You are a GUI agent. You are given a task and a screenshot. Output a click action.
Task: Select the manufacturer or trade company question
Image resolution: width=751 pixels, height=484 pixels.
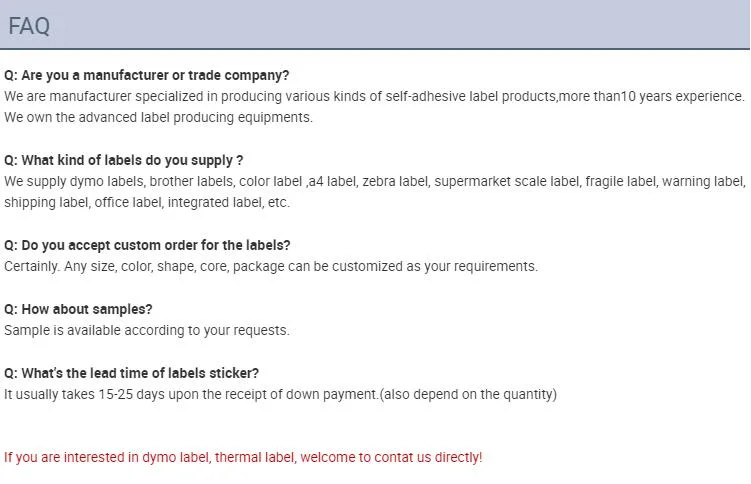point(147,75)
